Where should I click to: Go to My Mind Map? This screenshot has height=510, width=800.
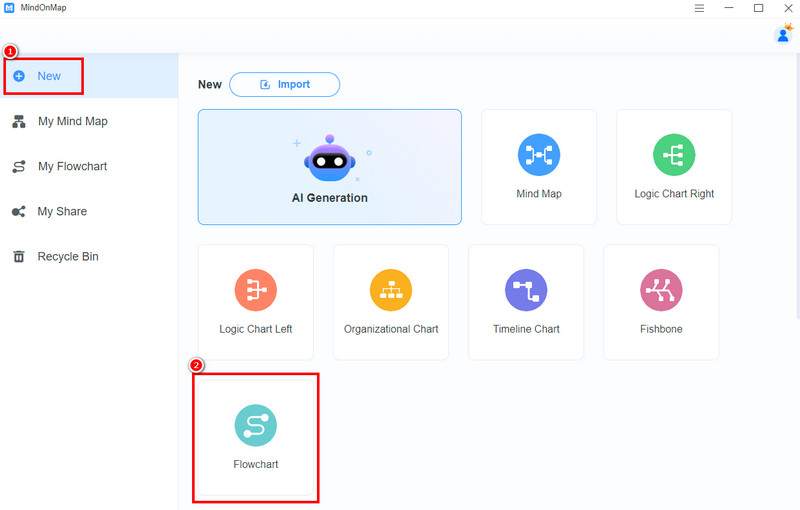click(x=72, y=121)
